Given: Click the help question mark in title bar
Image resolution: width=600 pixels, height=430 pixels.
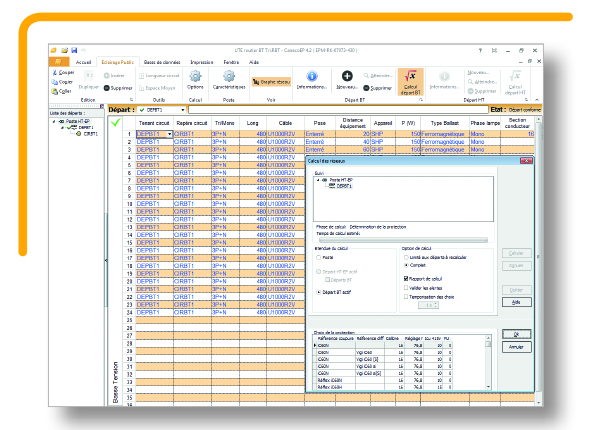Looking at the screenshot, I should point(480,50).
